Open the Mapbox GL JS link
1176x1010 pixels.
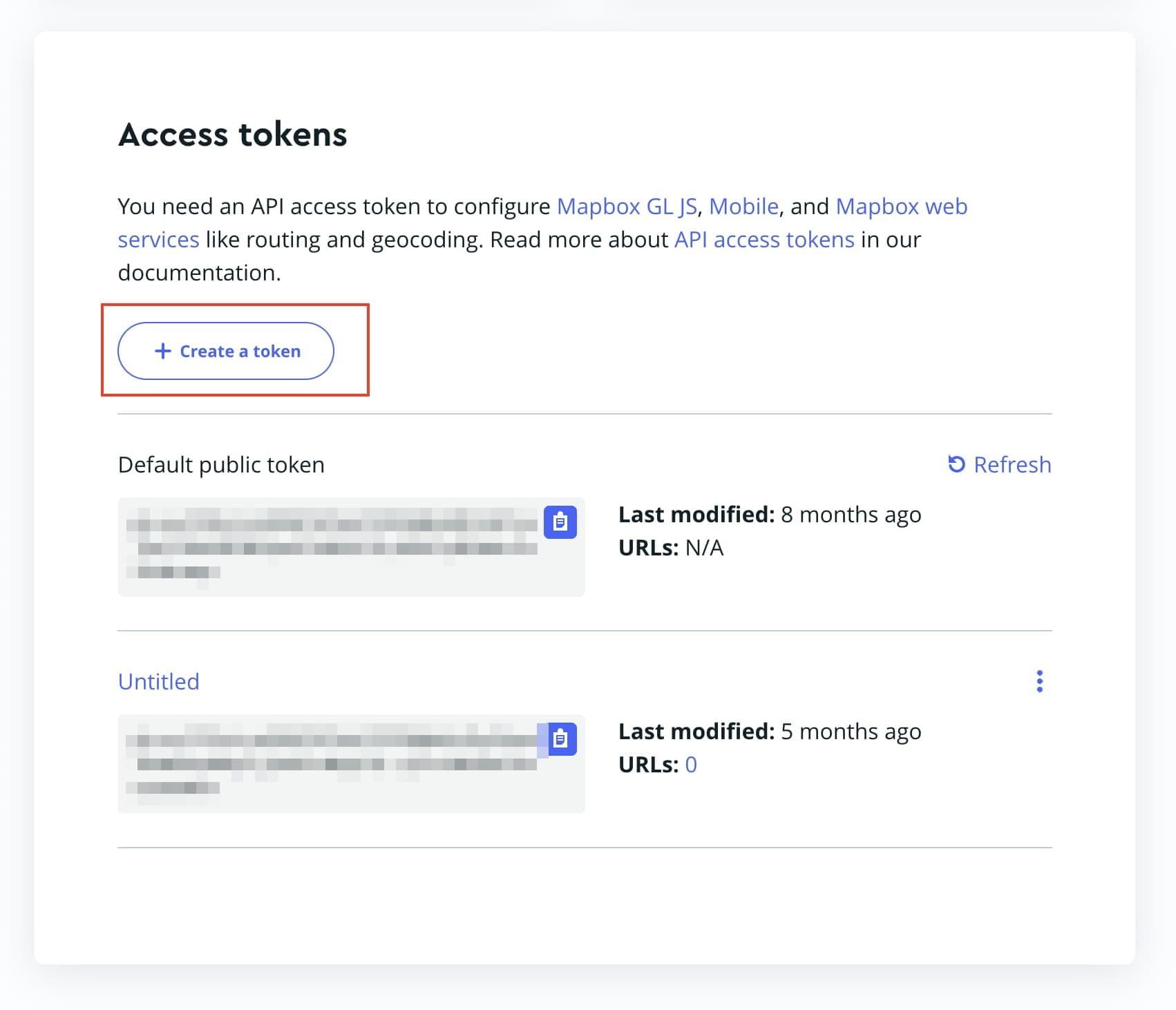pos(627,207)
